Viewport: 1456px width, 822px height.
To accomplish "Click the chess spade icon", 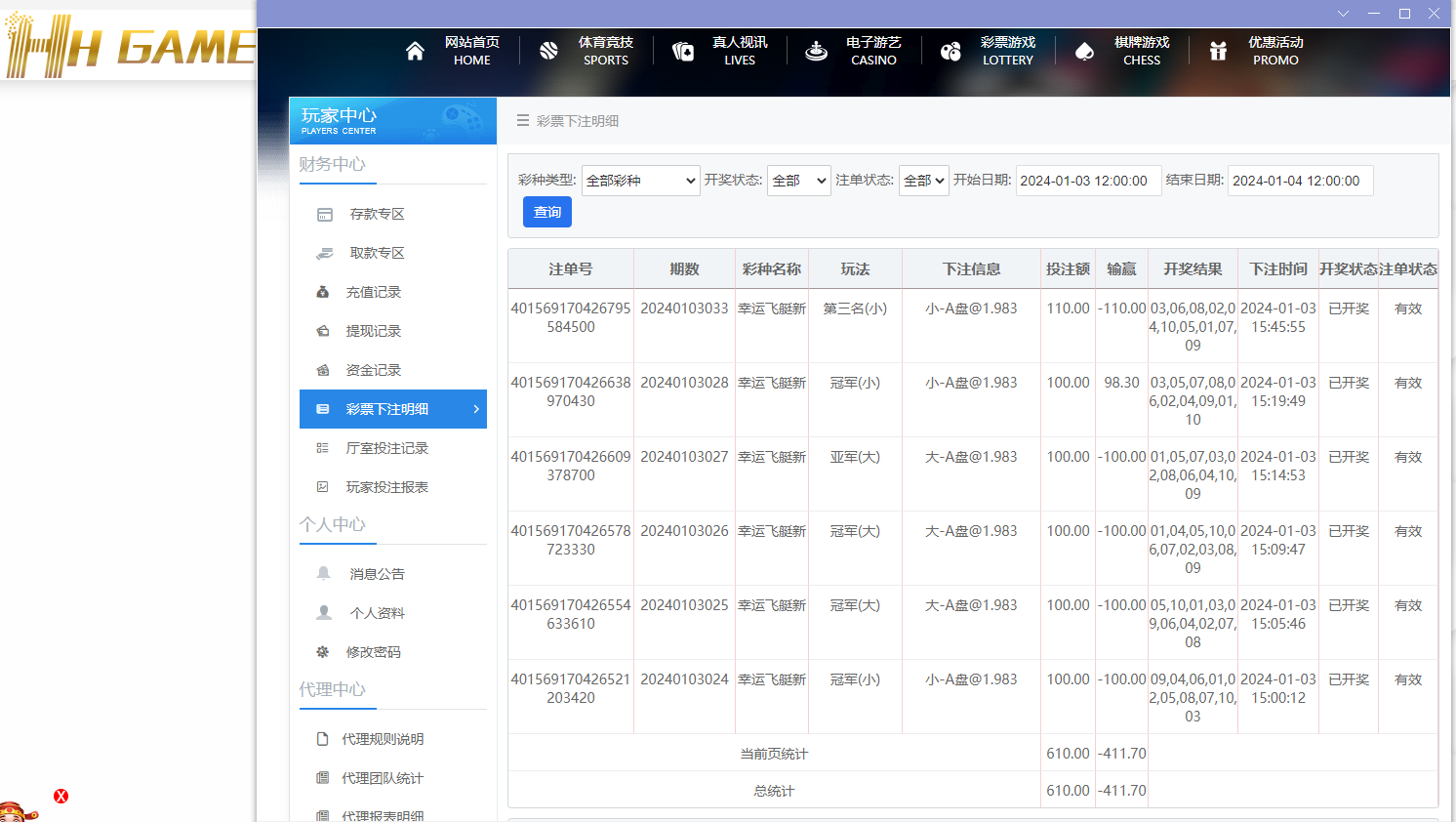I will (x=1084, y=51).
